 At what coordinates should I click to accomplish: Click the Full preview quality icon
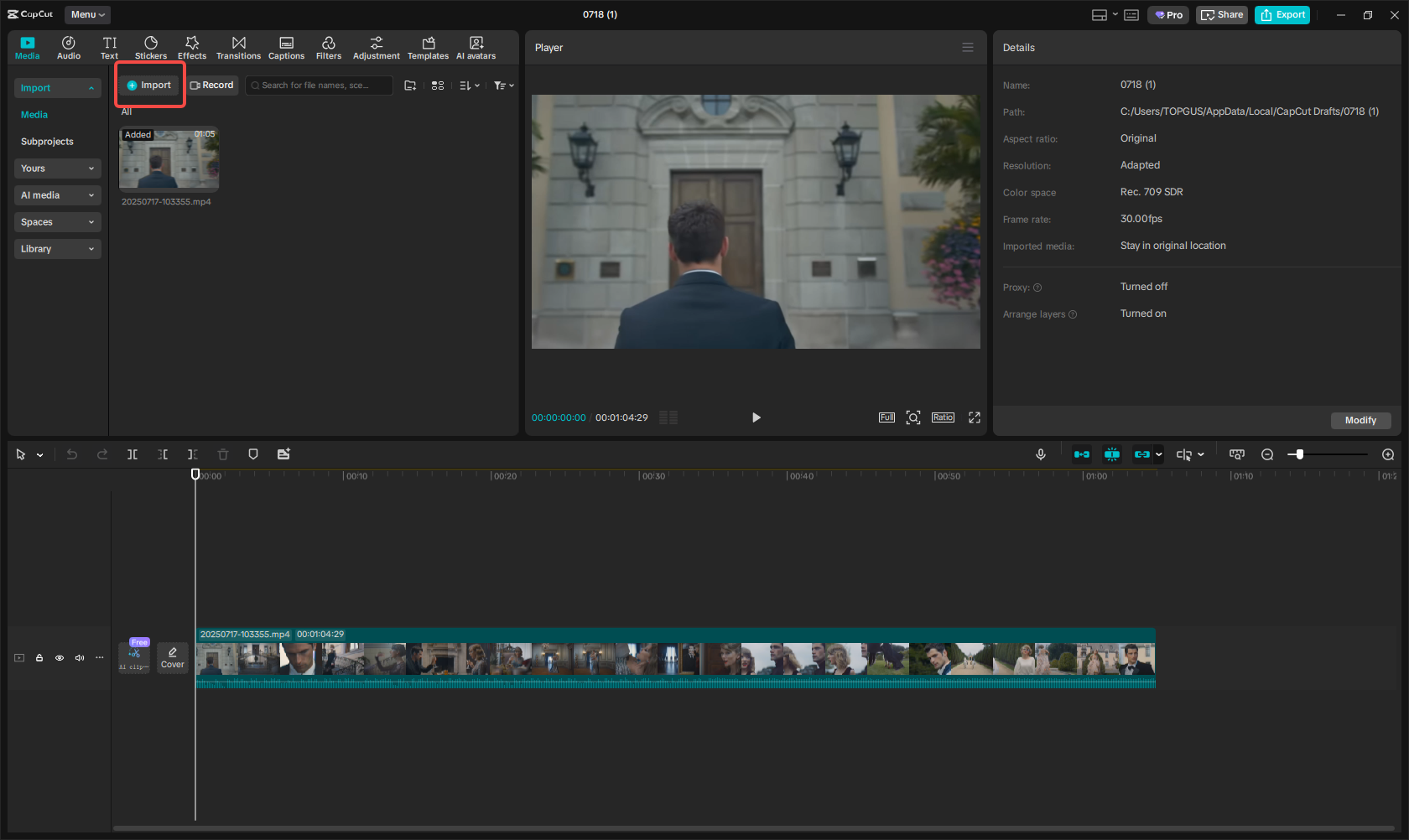coord(886,417)
